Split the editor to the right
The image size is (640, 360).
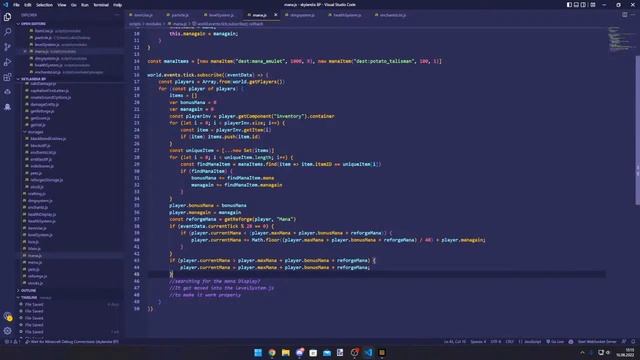coord(624,15)
